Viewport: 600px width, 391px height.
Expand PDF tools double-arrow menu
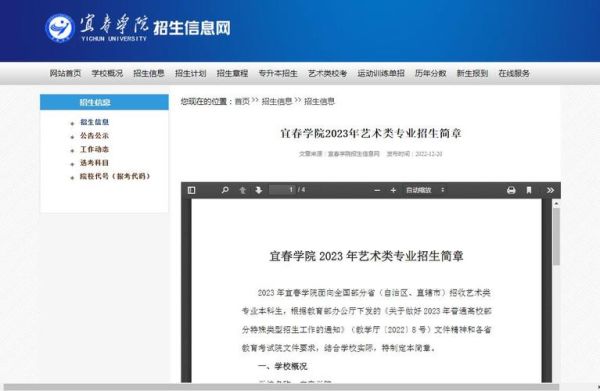pos(550,190)
